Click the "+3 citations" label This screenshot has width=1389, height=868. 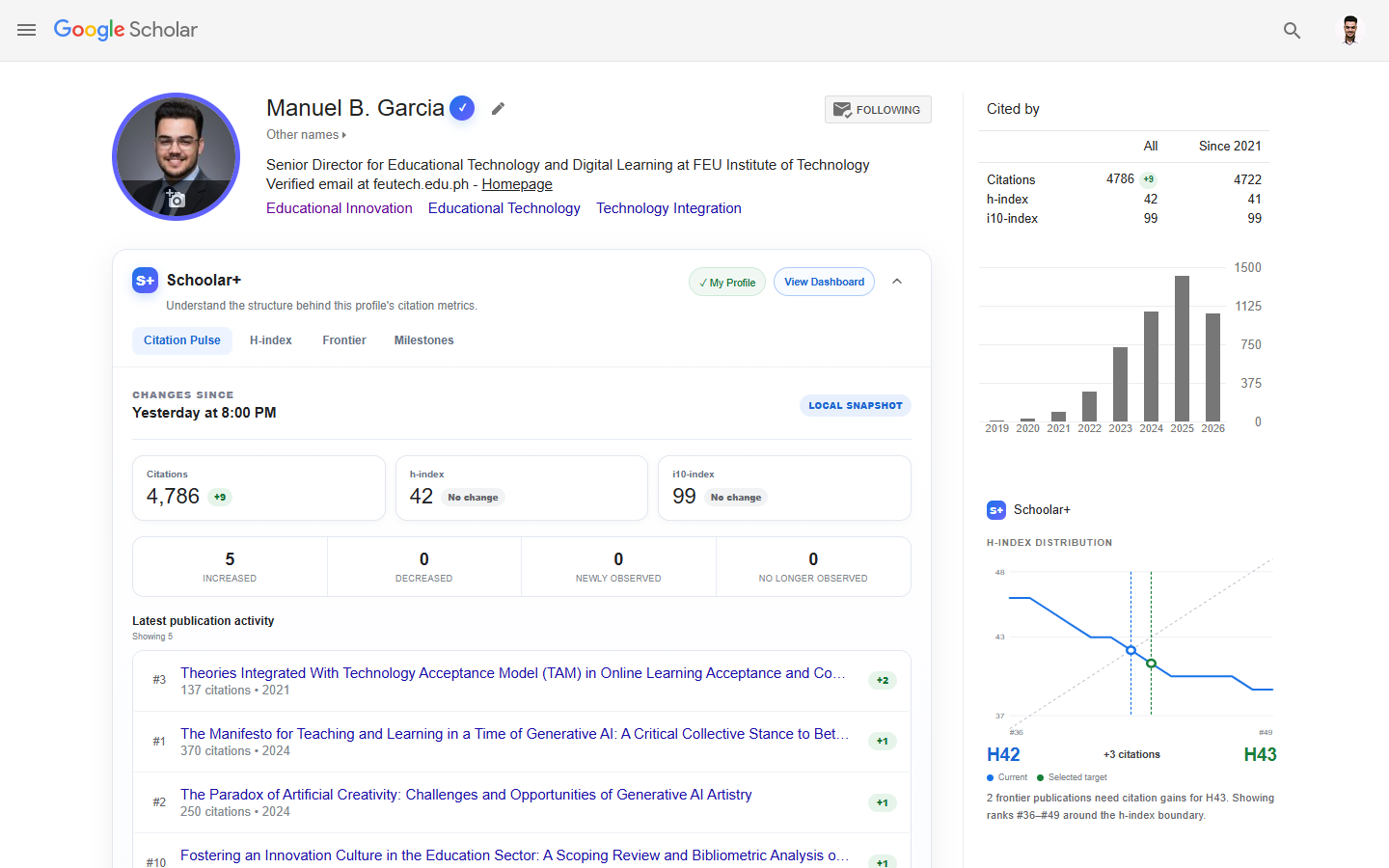point(1131,755)
